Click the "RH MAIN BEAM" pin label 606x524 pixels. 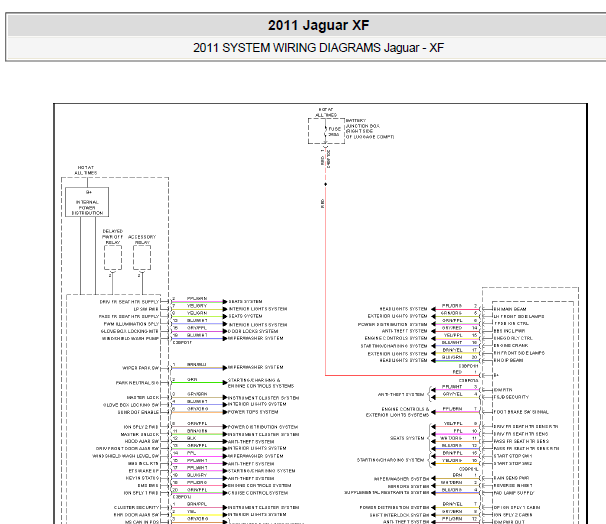pos(510,309)
